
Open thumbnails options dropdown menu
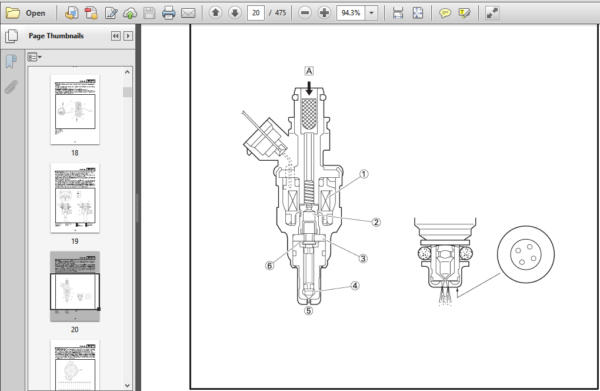(34, 57)
